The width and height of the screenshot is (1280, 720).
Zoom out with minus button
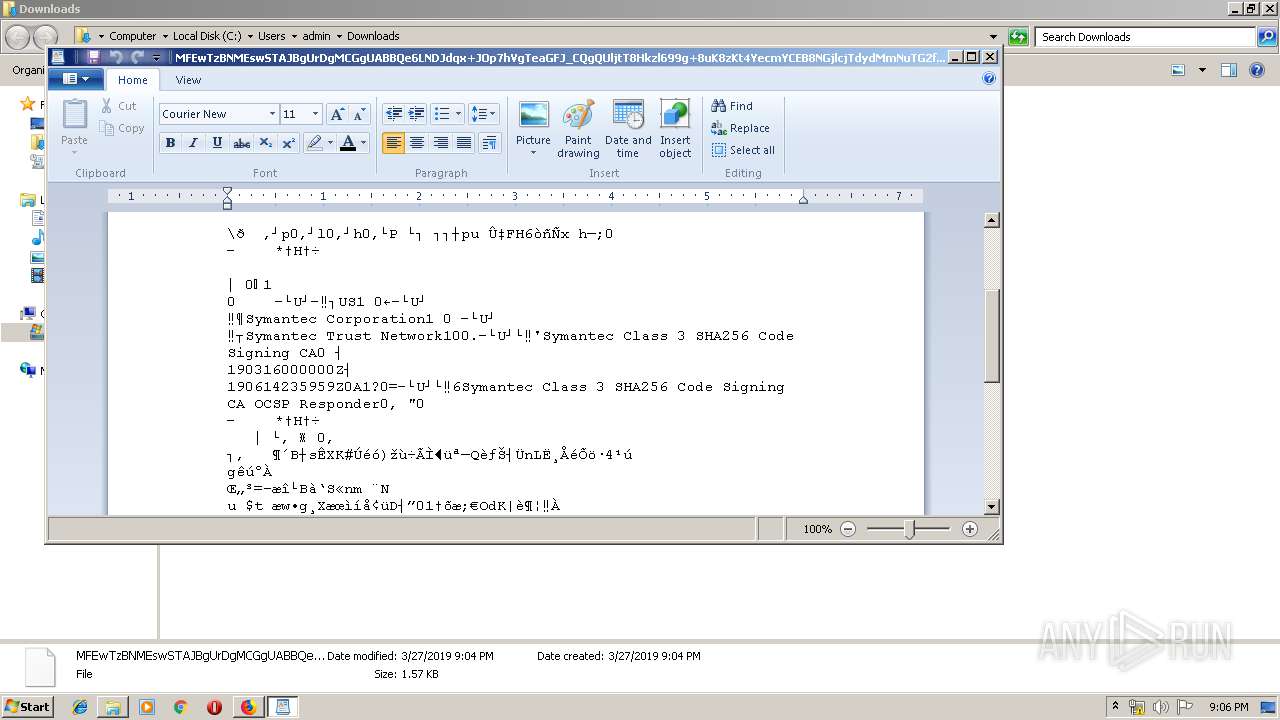[x=848, y=529]
